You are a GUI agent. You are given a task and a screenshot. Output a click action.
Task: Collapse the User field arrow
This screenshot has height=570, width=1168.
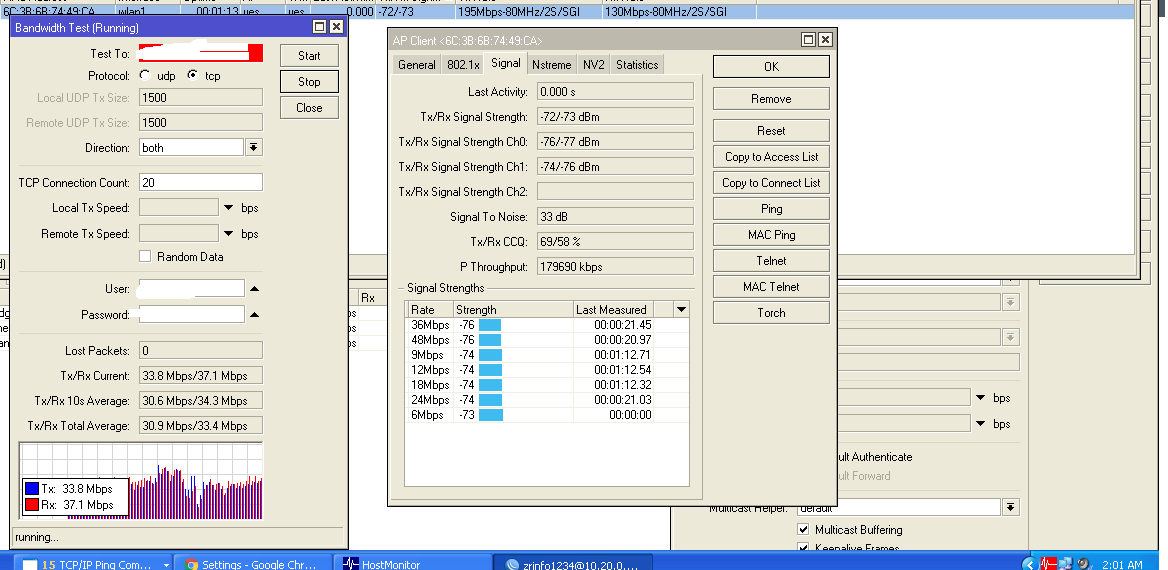coord(254,289)
